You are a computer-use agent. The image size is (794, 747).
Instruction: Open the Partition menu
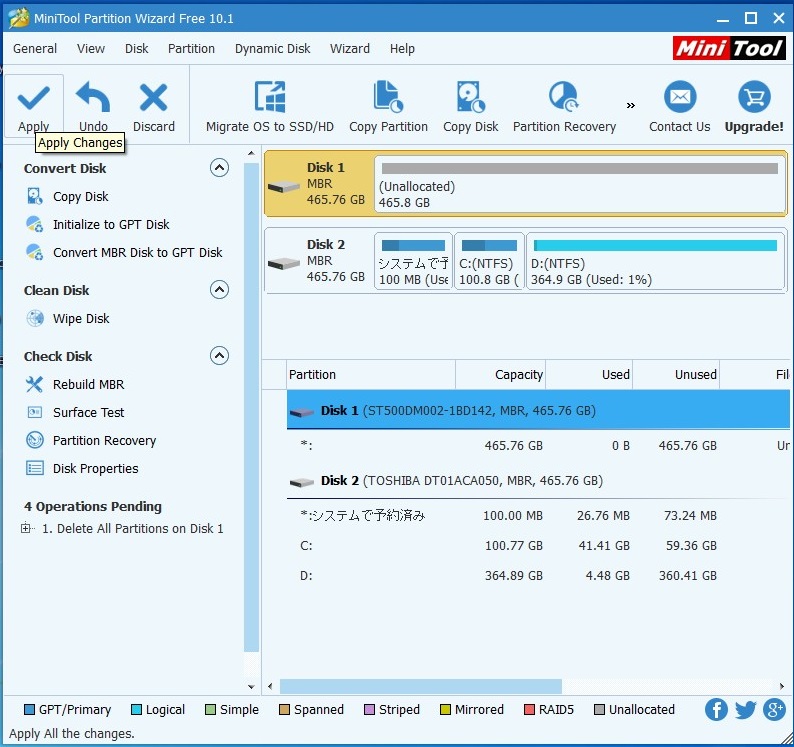click(191, 49)
